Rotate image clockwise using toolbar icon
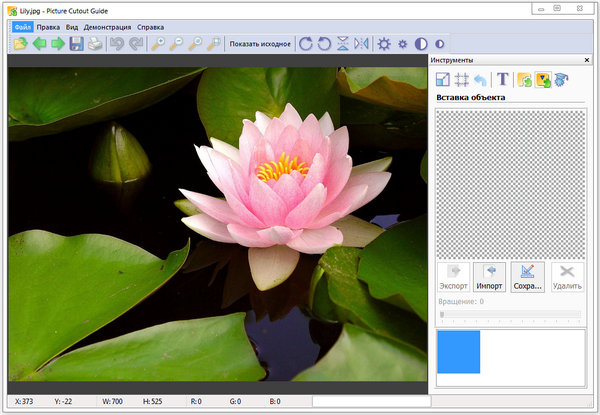 coord(306,44)
